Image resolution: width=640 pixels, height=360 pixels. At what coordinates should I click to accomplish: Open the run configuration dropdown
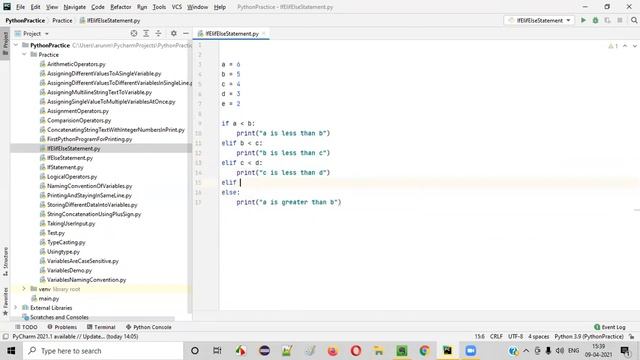[x=539, y=20]
